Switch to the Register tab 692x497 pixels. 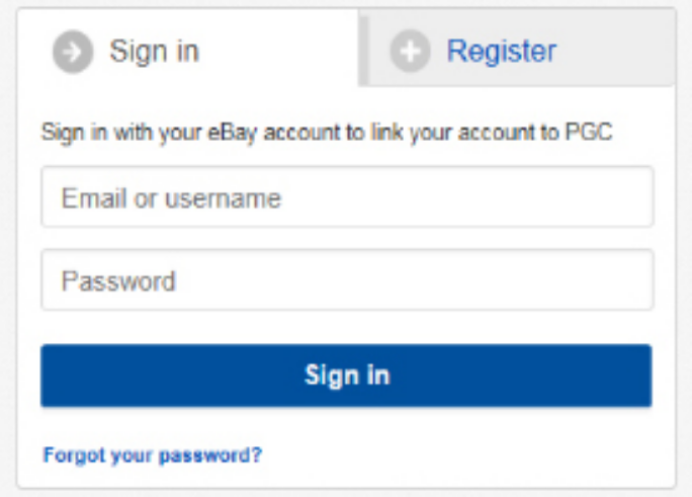tap(500, 51)
